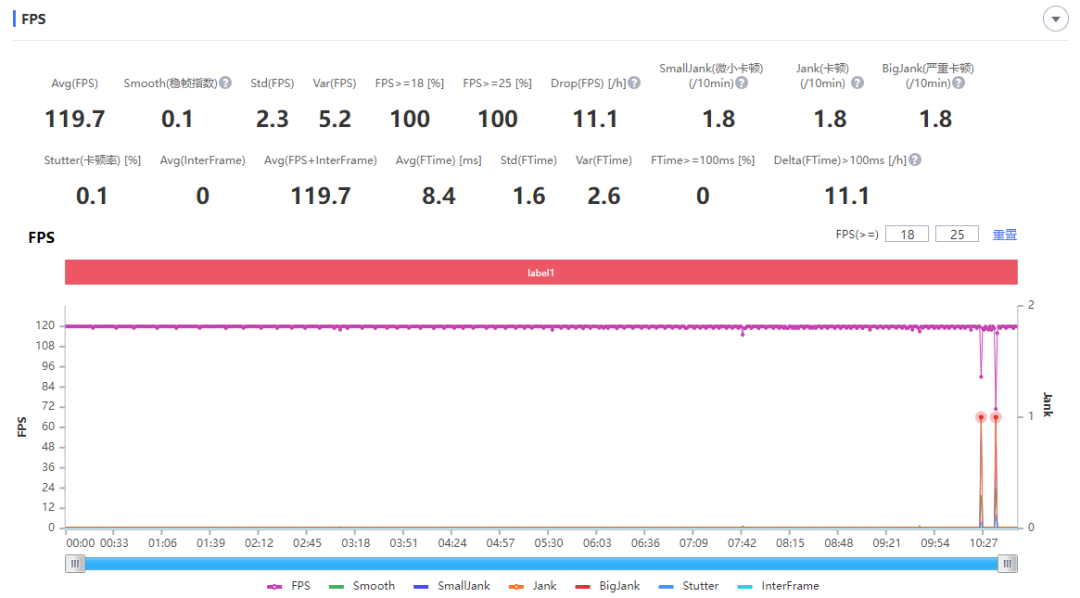
Task: Collapse the FPS panel with the dropdown arrow
Action: (1055, 19)
